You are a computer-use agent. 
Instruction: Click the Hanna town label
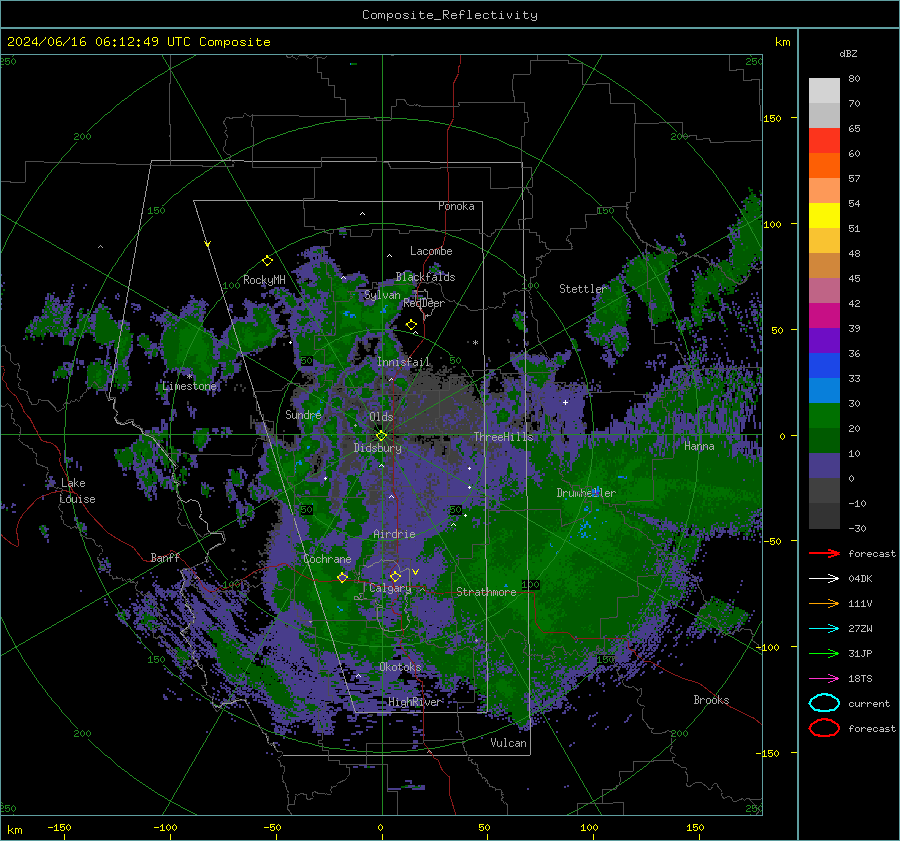[699, 446]
